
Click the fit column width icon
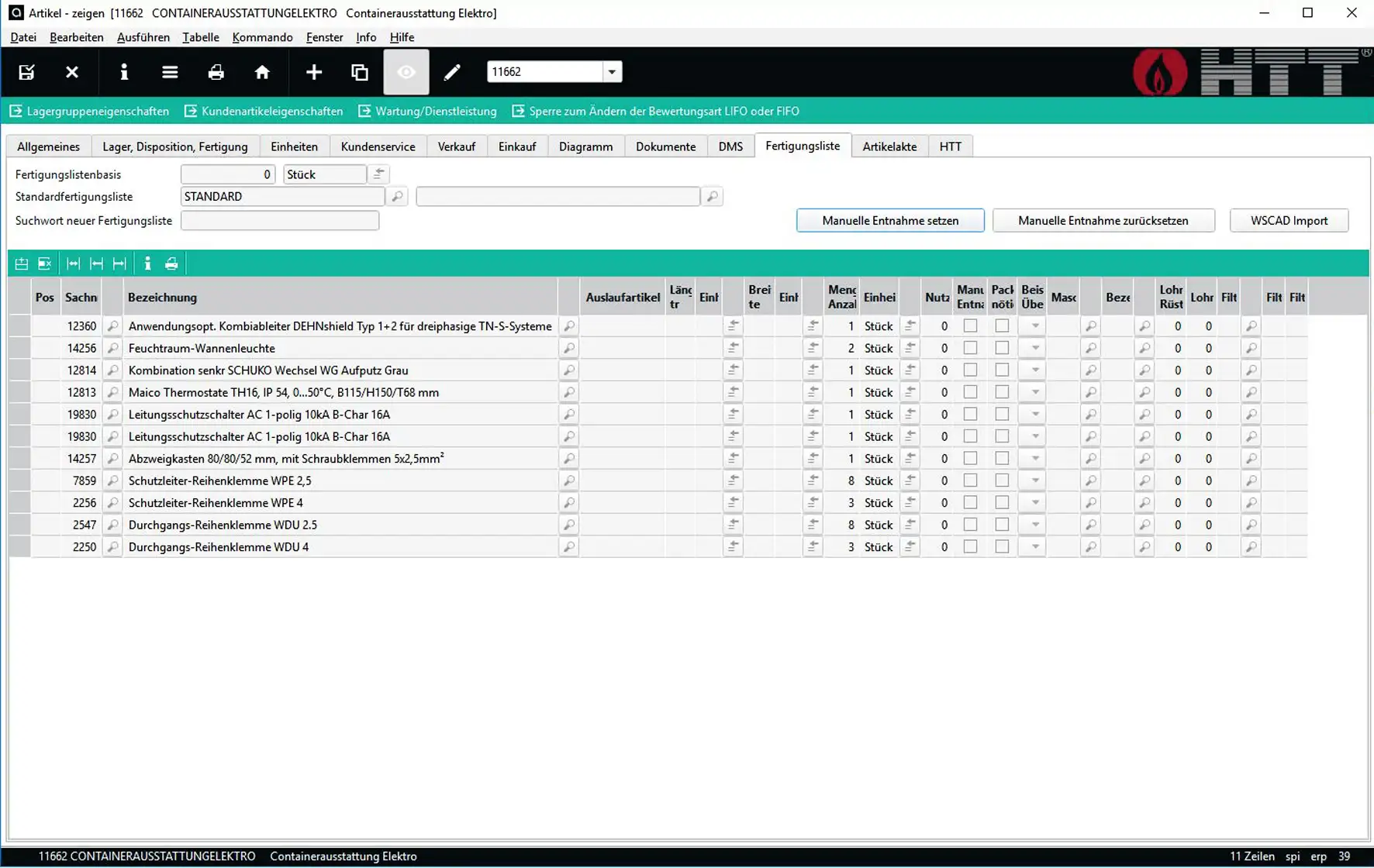pyautogui.click(x=73, y=263)
